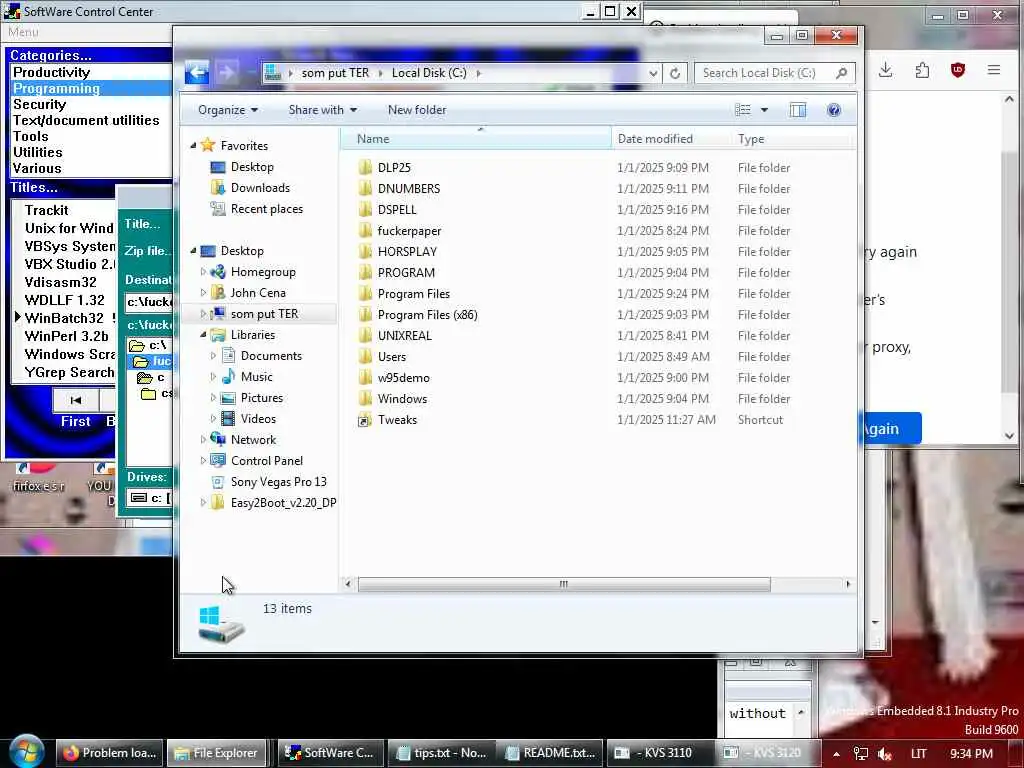Show hidden tray icons arrow
This screenshot has width=1024, height=768.
tap(836, 754)
